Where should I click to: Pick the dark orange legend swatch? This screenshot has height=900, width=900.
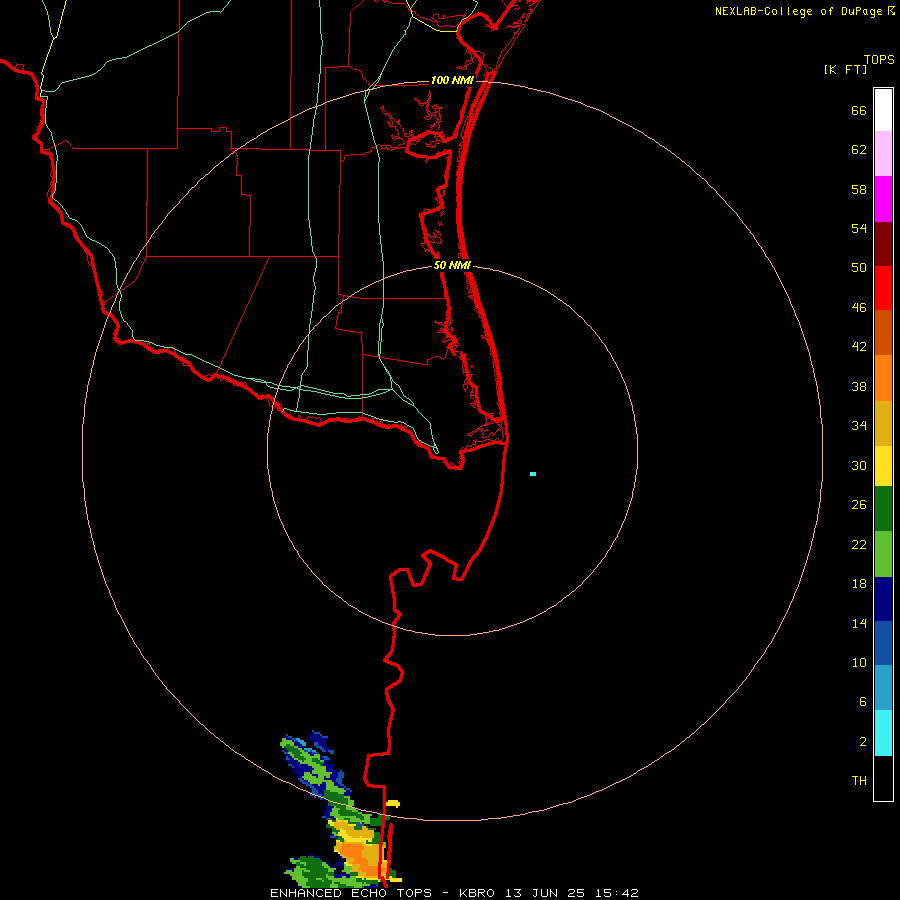pyautogui.click(x=883, y=332)
